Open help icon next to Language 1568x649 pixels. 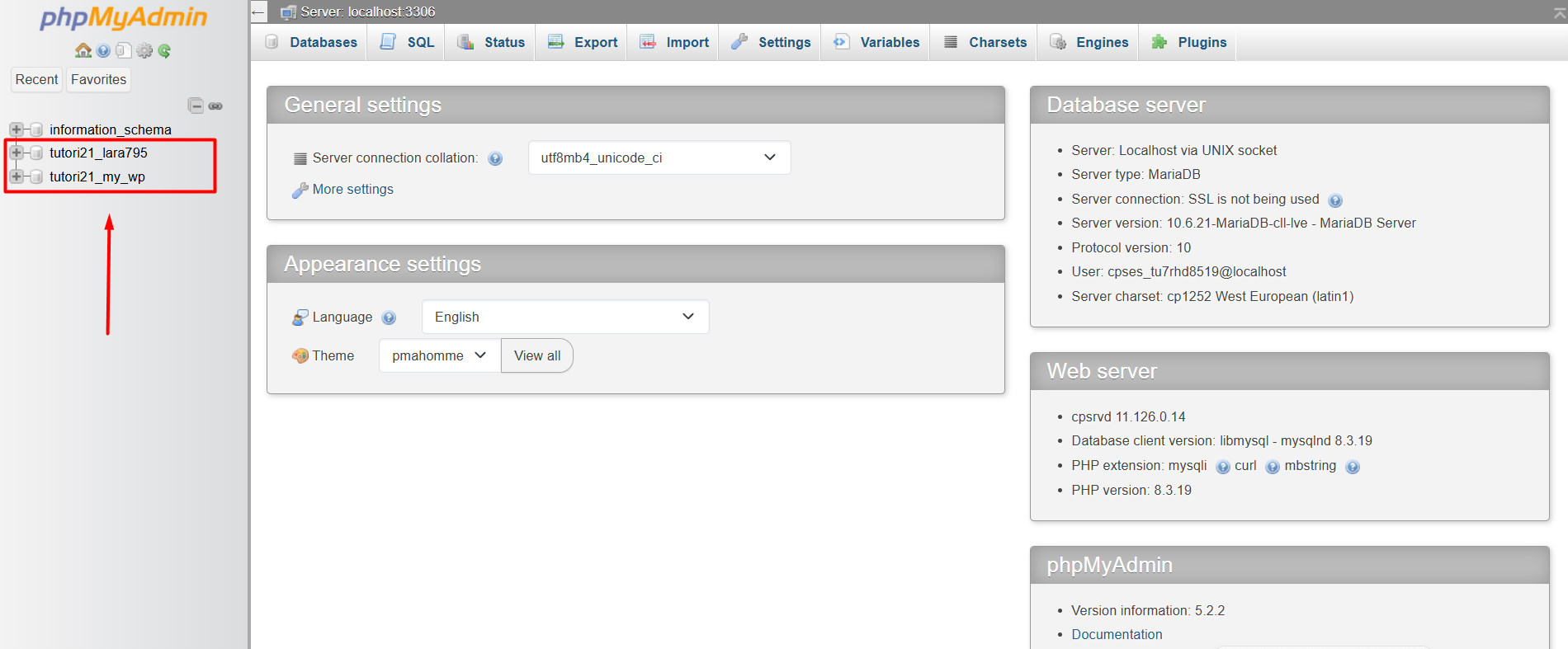click(x=390, y=317)
